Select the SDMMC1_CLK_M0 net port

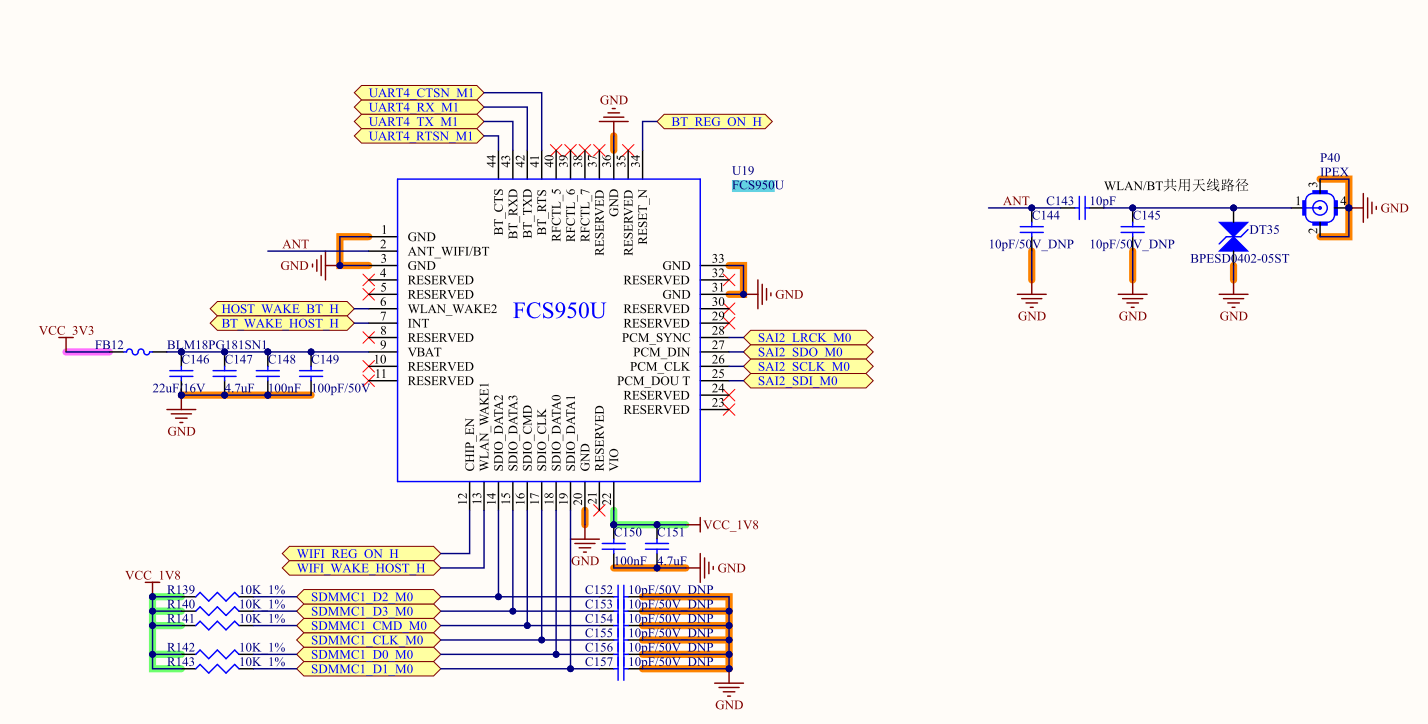[x=369, y=640]
